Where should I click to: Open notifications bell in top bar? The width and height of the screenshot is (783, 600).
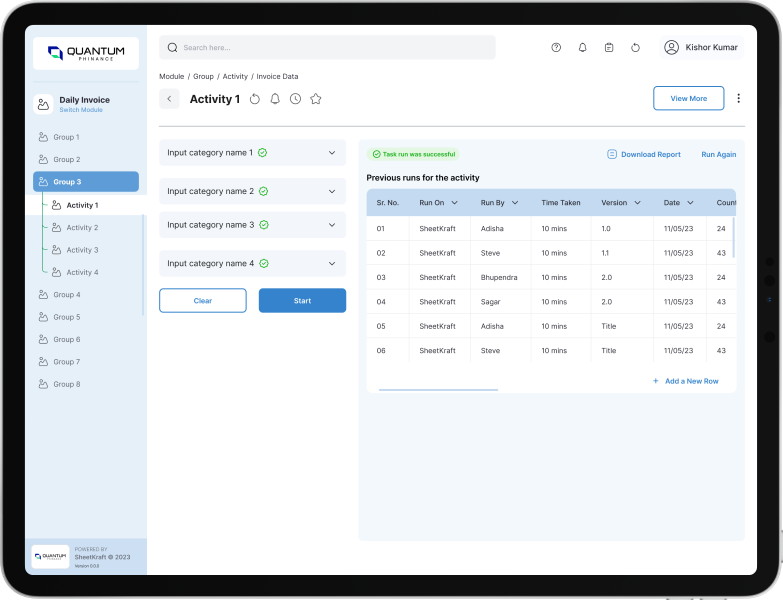coord(583,47)
